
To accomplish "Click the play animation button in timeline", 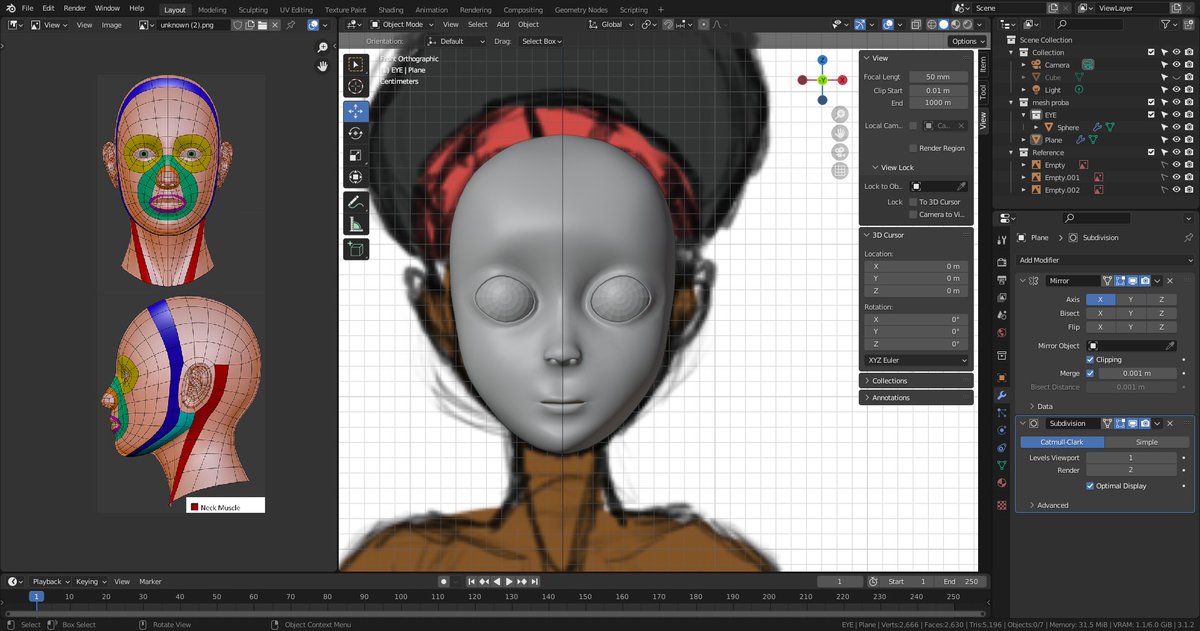I will pos(509,581).
